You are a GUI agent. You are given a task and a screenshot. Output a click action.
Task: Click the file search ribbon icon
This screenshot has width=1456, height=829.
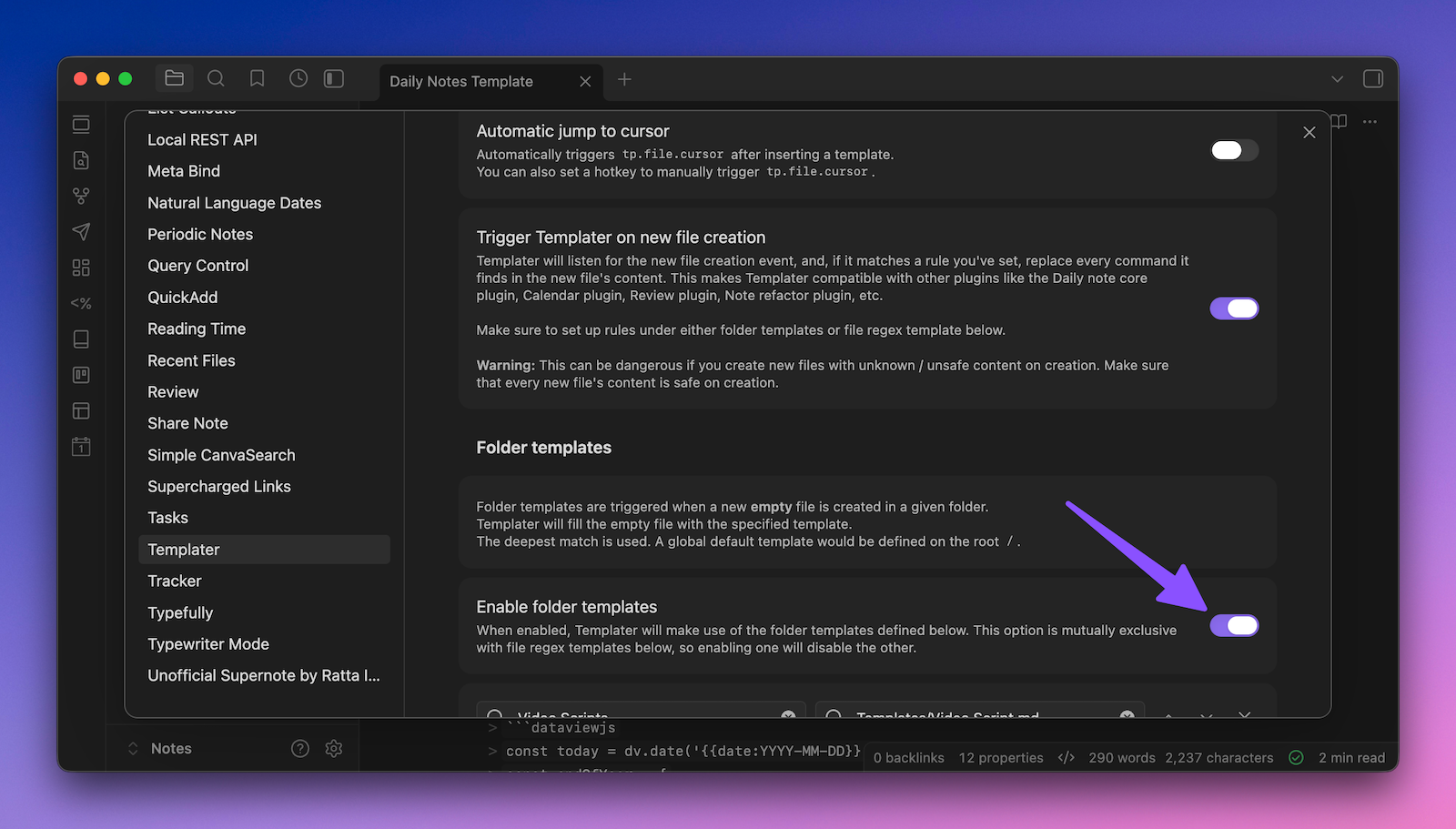tap(81, 160)
